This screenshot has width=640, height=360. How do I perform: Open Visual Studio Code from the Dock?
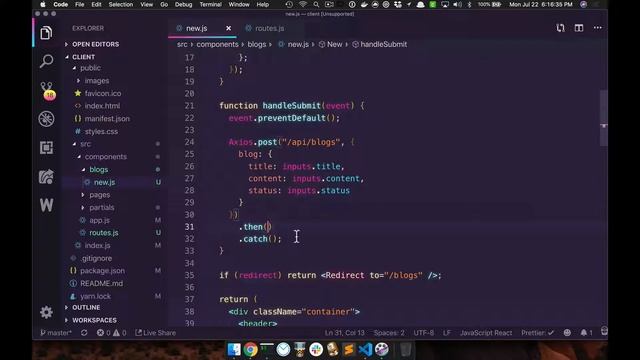click(365, 349)
